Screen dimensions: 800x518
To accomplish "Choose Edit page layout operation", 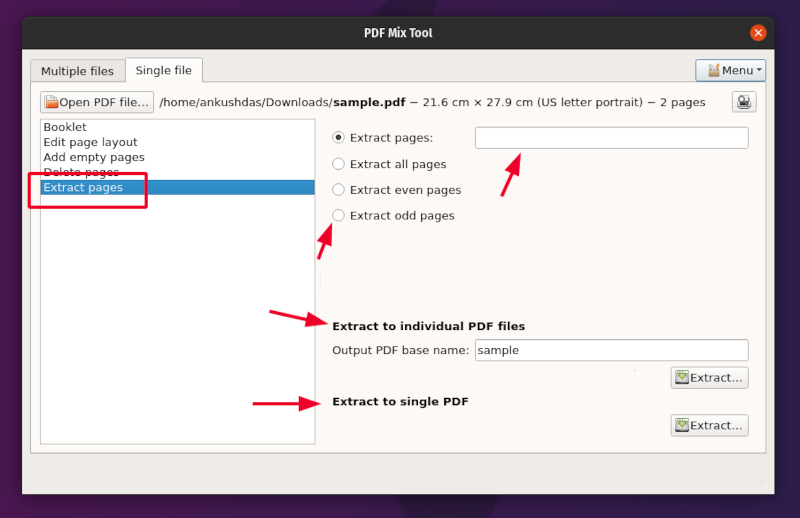I will click(x=90, y=143).
